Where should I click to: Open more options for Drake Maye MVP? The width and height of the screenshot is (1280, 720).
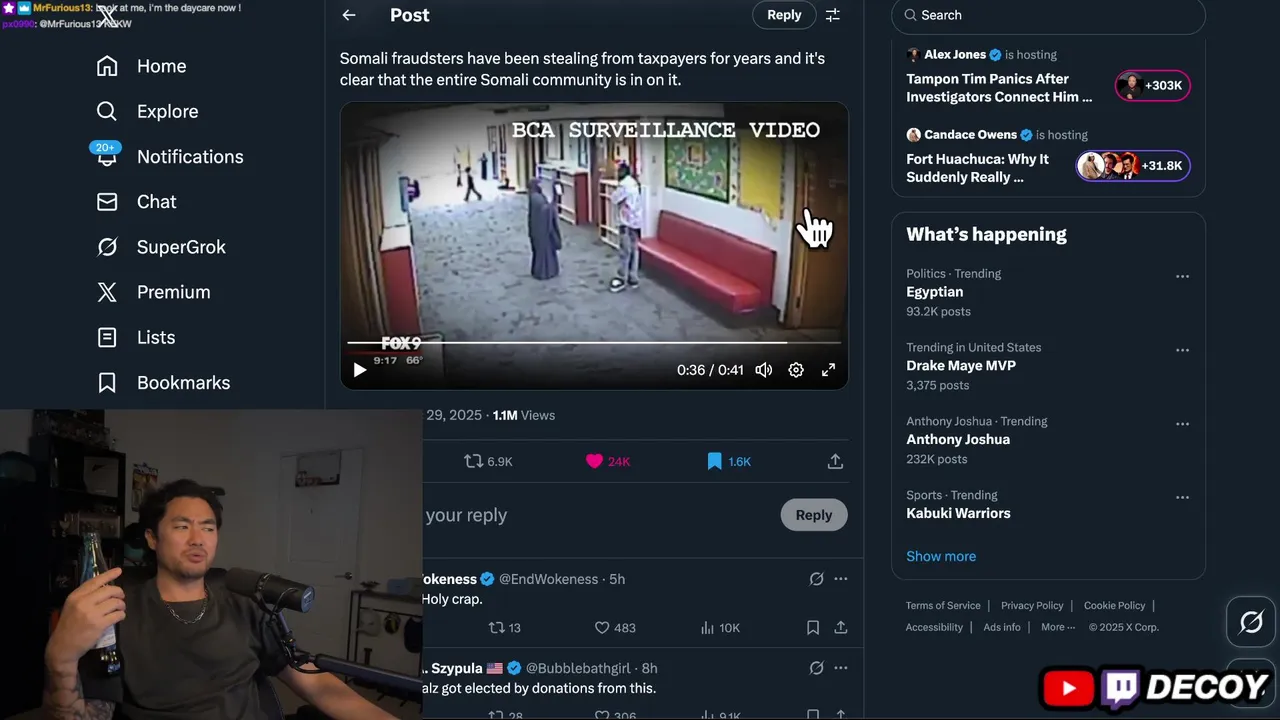click(1182, 350)
